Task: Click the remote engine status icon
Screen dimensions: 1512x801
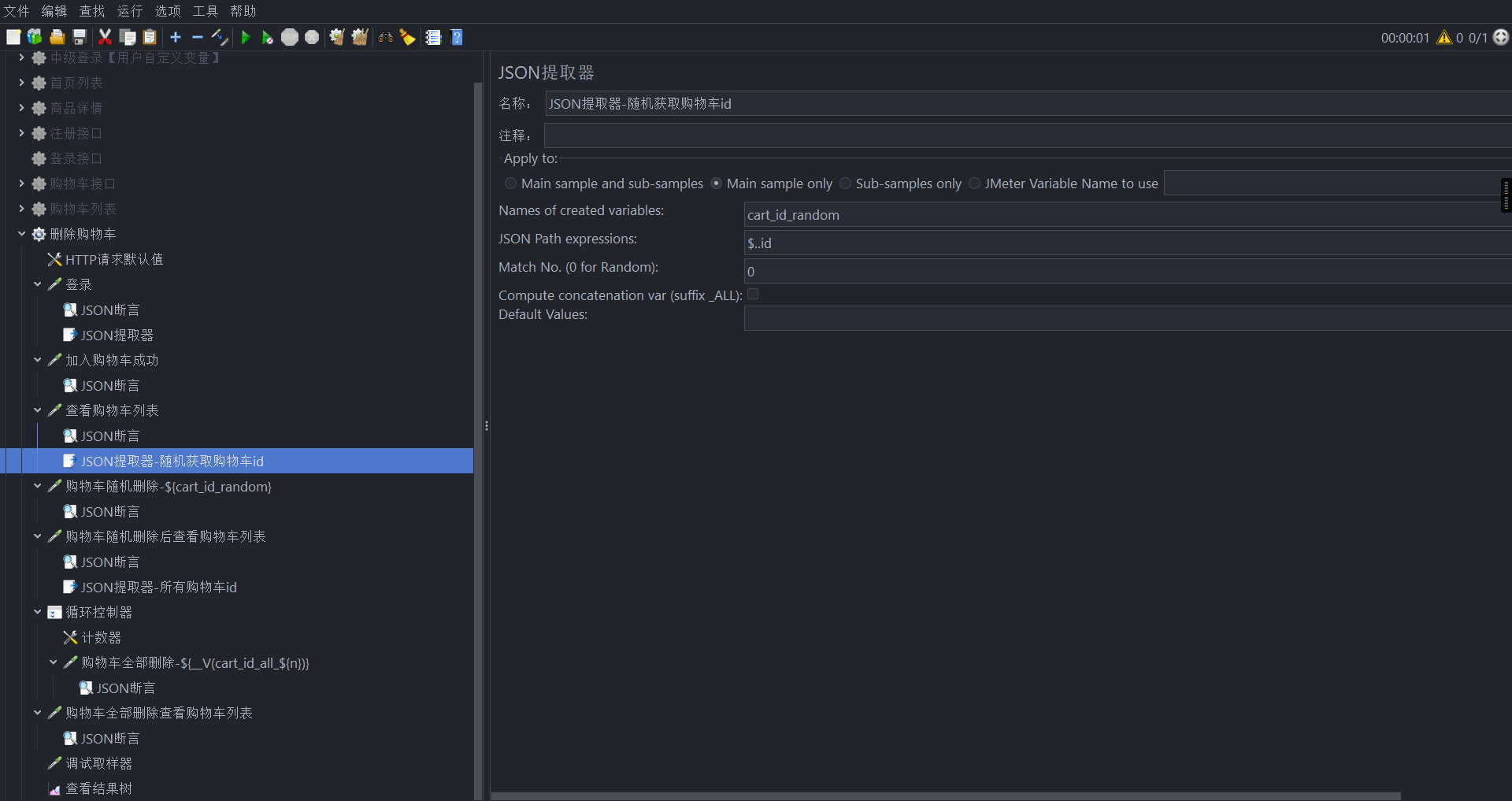Action: point(1501,37)
